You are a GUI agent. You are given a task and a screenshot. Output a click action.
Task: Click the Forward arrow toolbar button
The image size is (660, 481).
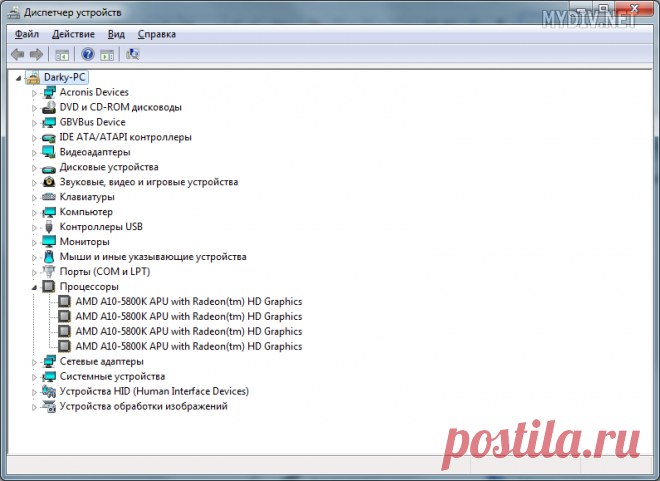[36, 54]
